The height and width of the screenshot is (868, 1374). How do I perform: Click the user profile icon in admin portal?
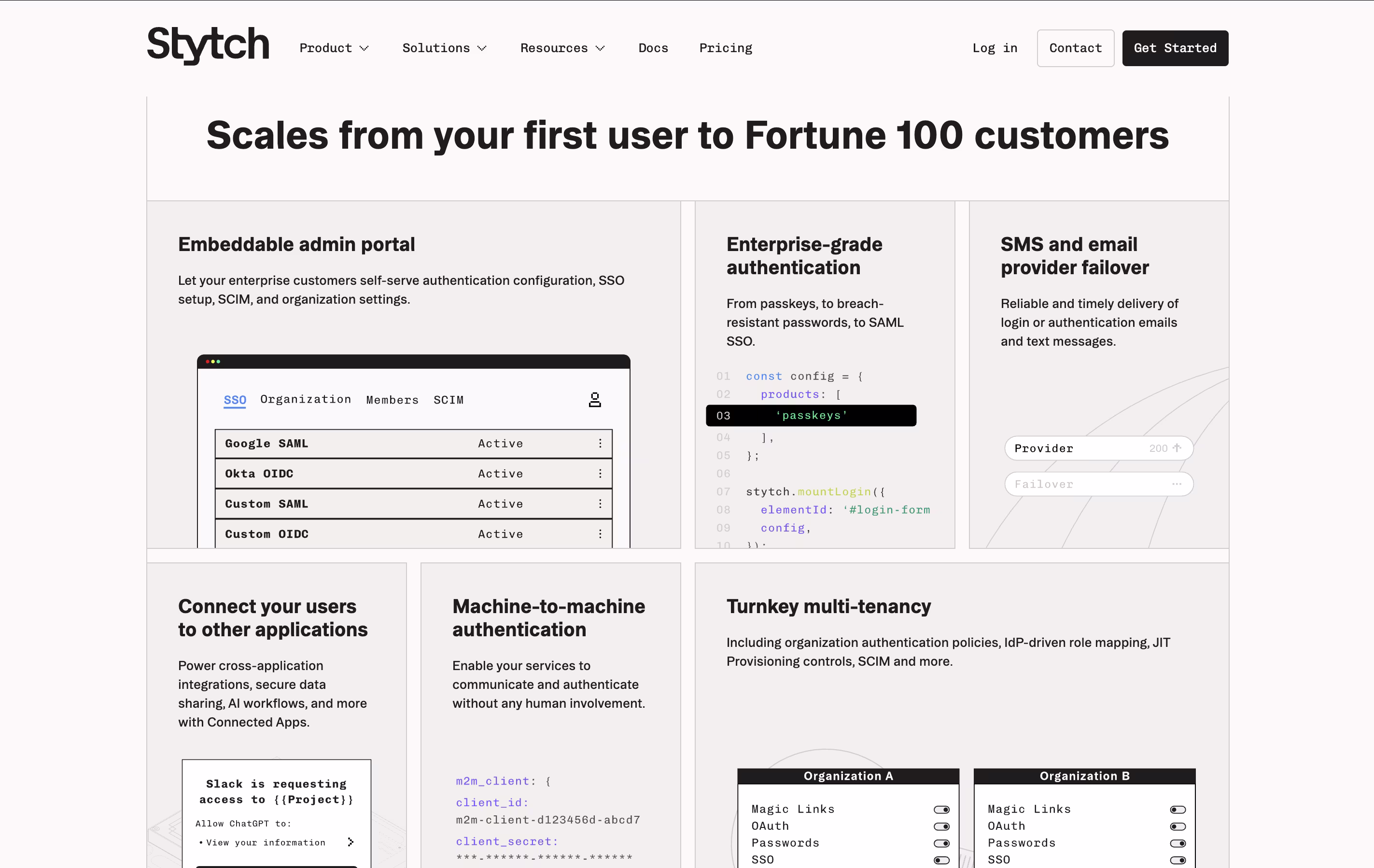click(595, 399)
